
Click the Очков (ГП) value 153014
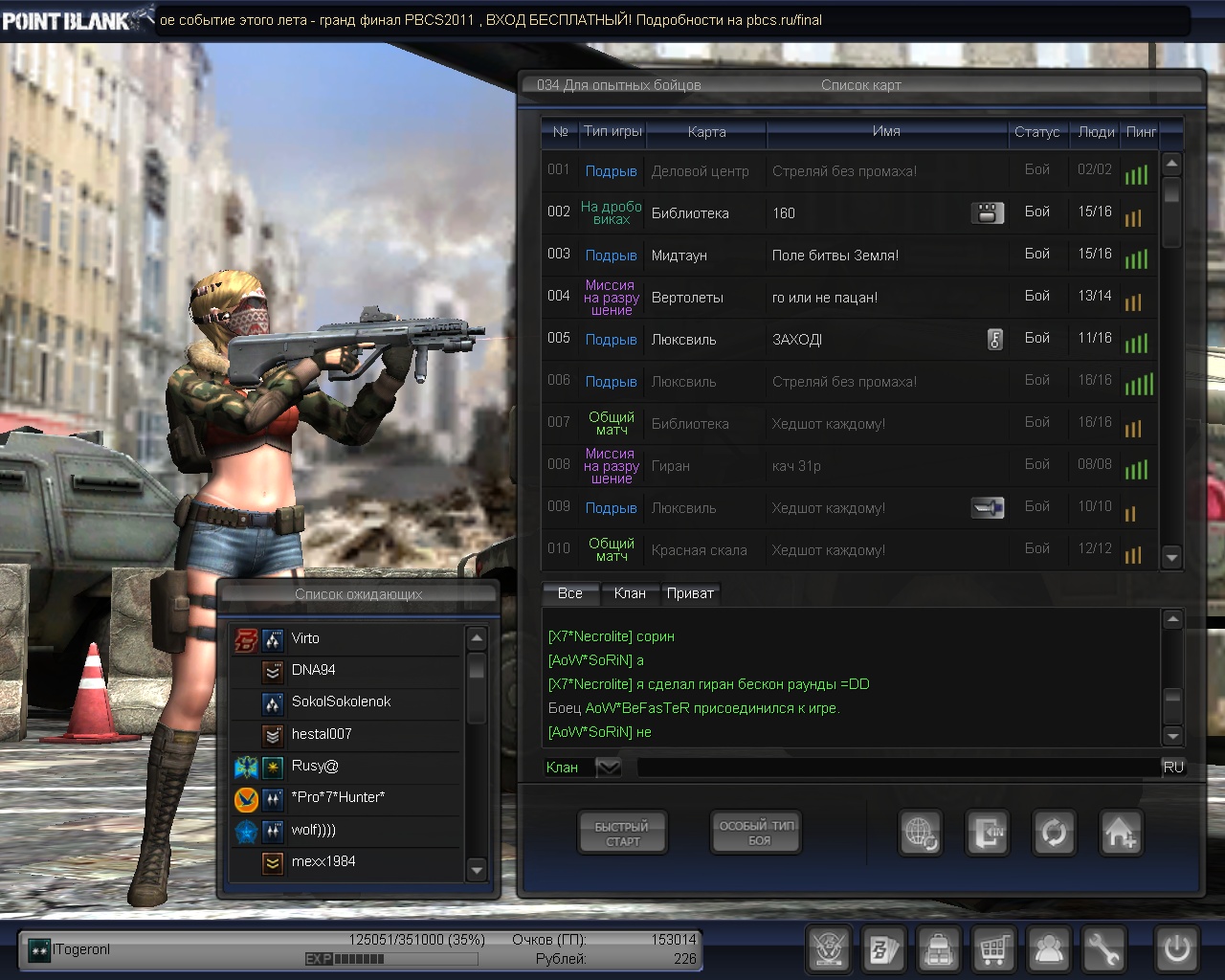click(x=674, y=940)
